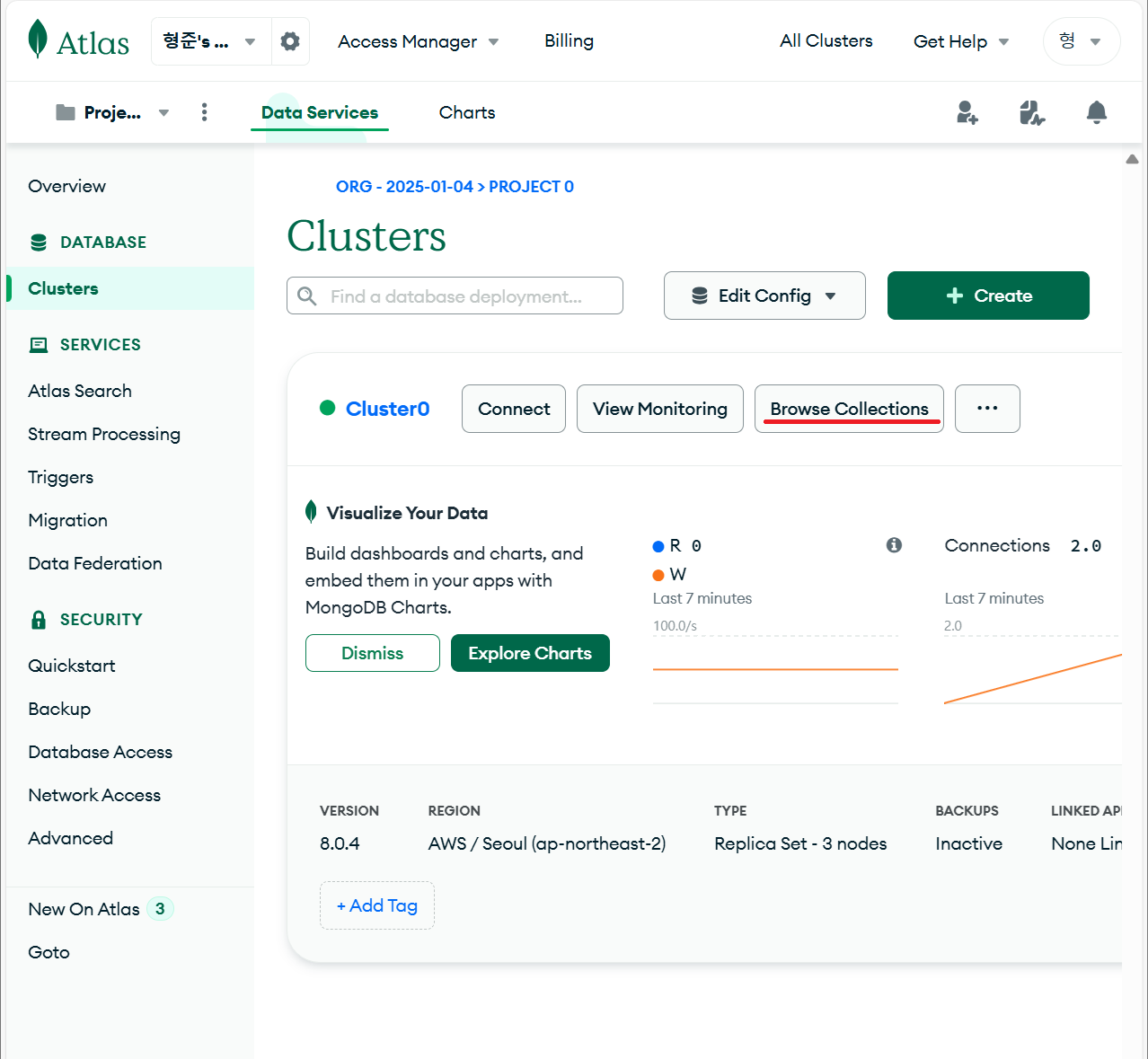Click the Services monitor icon in sidebar
Image resolution: width=1148 pixels, height=1059 pixels.
click(39, 345)
